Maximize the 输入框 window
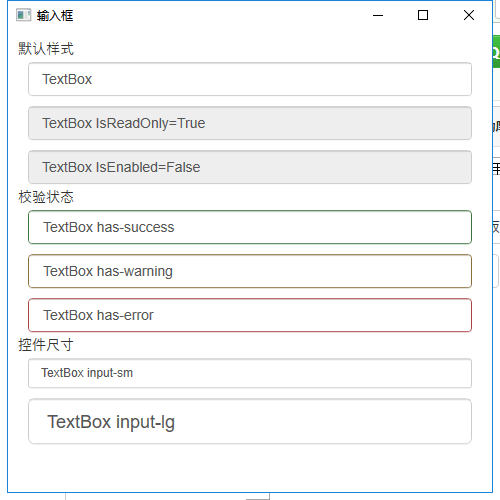Image resolution: width=500 pixels, height=500 pixels. (x=423, y=15)
